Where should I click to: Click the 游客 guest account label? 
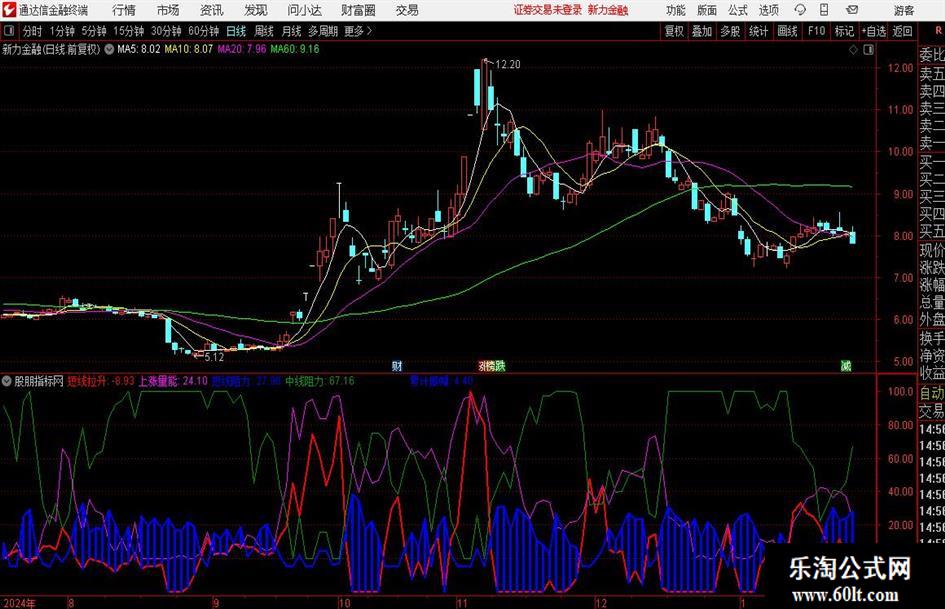point(903,10)
